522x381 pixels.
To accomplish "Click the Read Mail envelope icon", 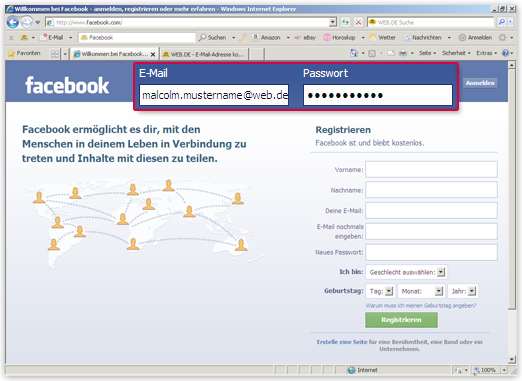I will pos(391,53).
